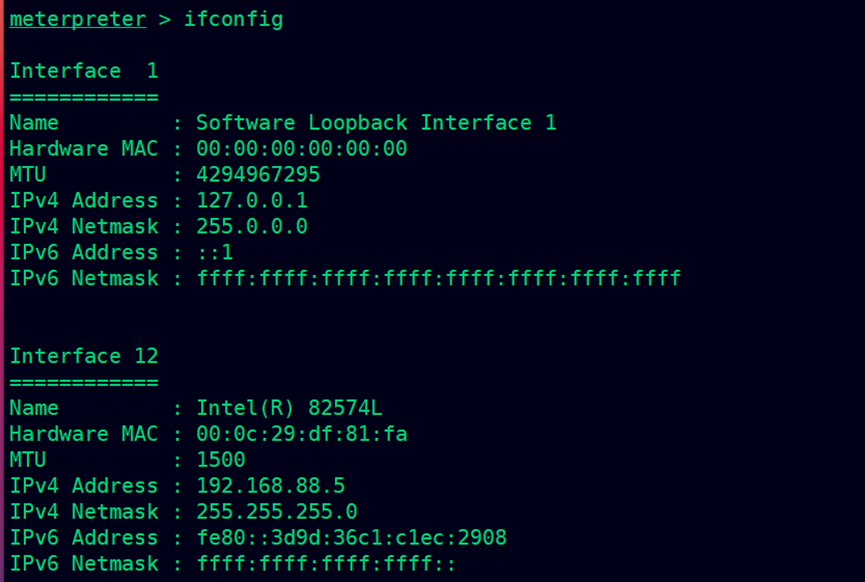
Task: Click the IPv6 address fe80::3d9d:36c1:c1ec:2908
Action: 351,537
